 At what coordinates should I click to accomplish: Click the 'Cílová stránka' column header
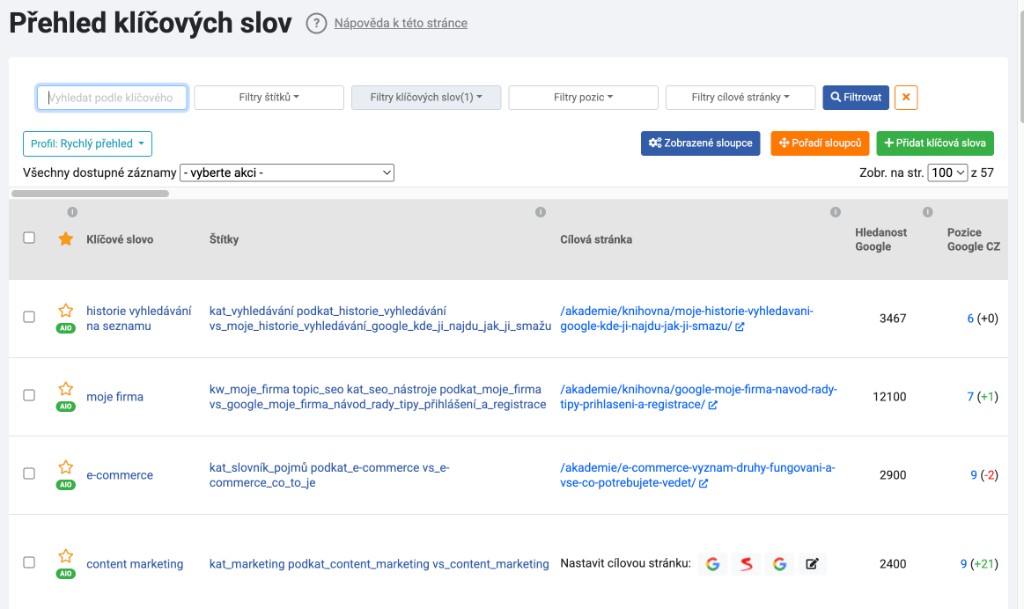click(x=596, y=240)
